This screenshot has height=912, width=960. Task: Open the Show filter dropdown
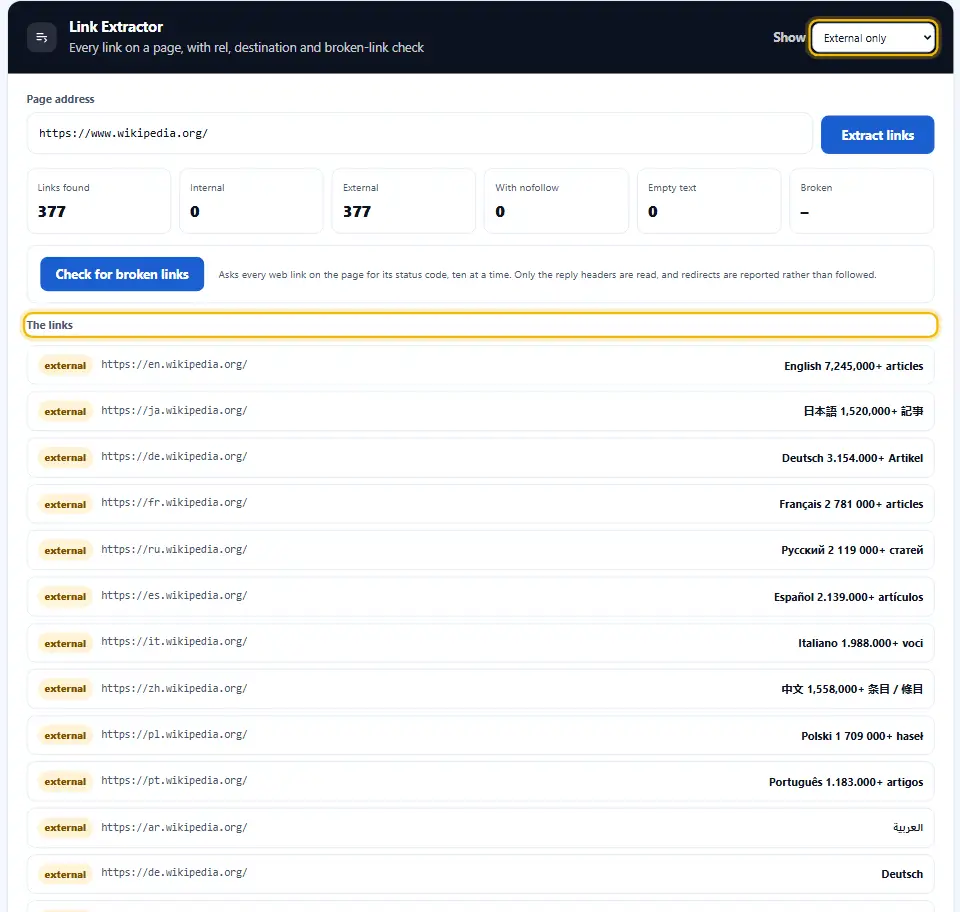(874, 38)
